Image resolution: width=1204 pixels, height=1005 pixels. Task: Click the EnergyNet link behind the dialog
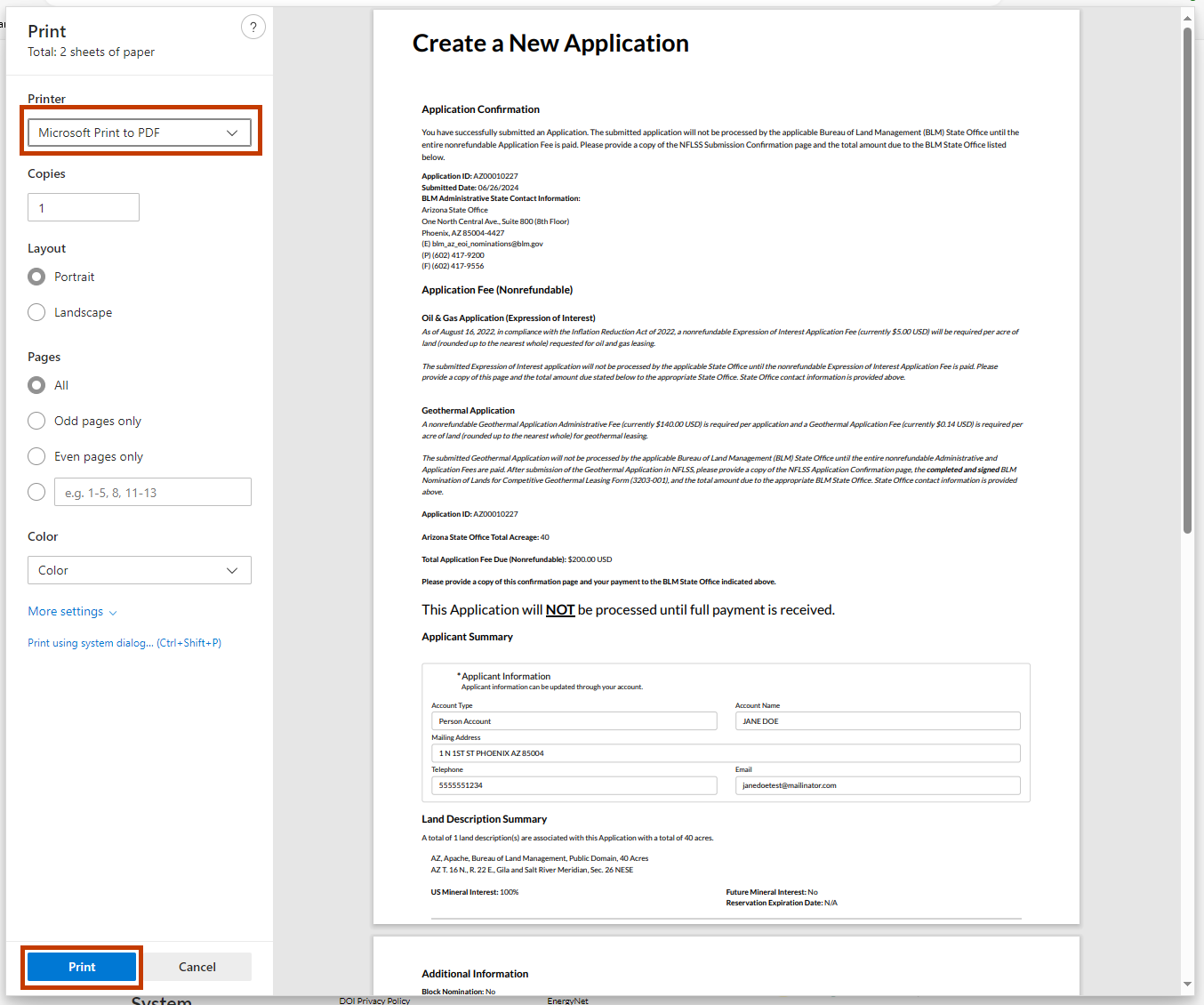click(567, 1001)
